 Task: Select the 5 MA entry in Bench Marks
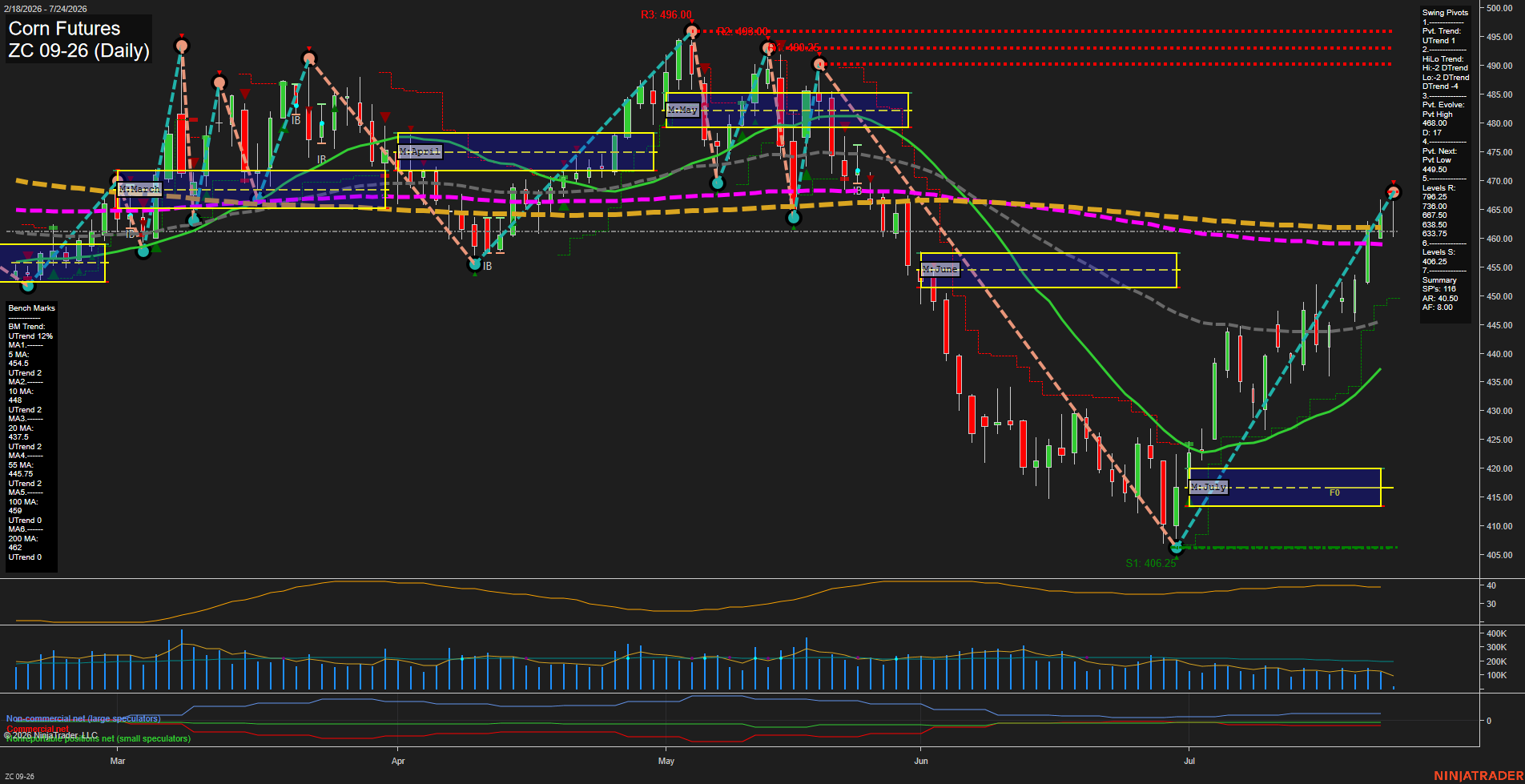tap(18, 354)
